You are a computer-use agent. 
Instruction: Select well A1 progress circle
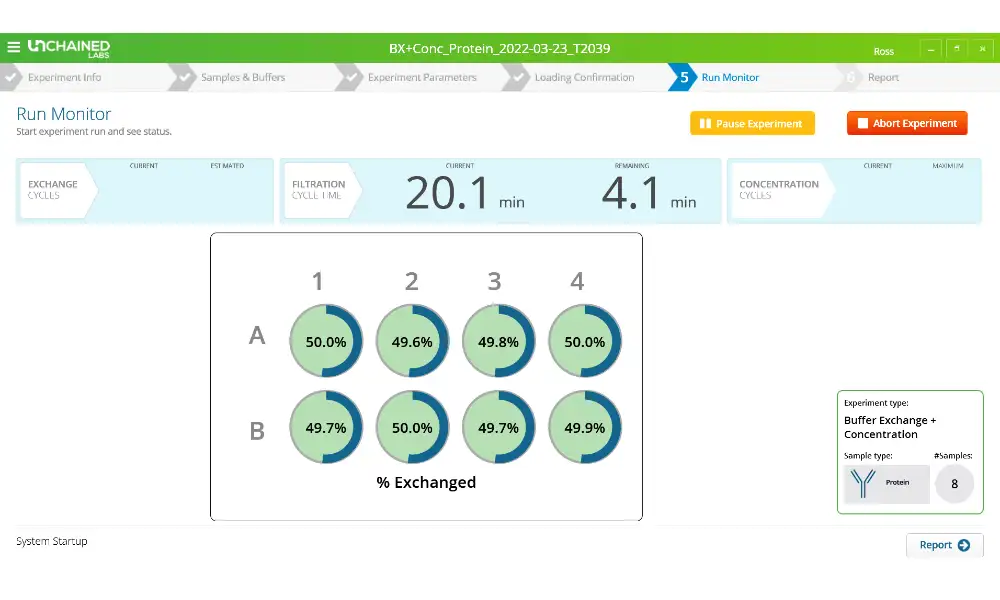coord(325,341)
